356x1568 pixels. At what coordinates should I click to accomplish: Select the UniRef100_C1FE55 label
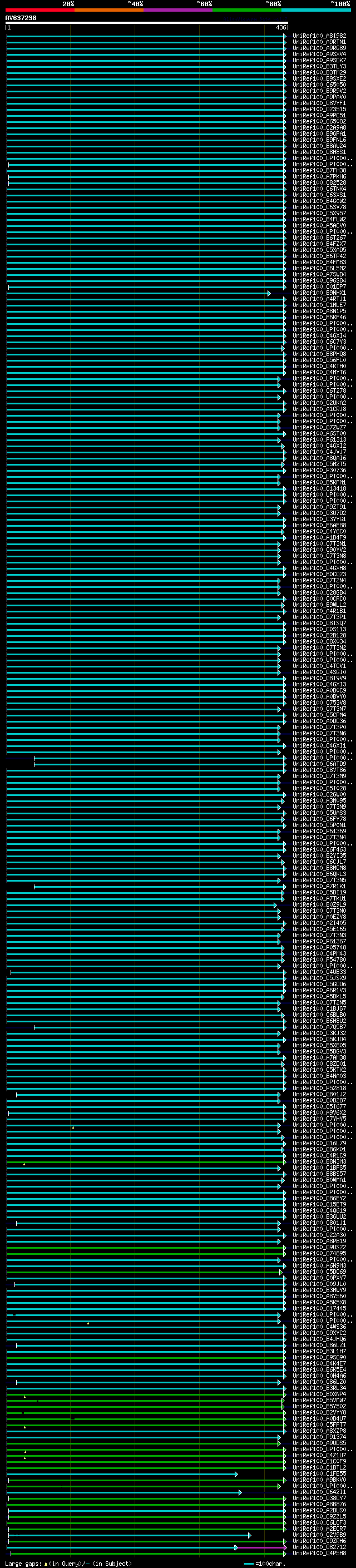pyautogui.click(x=319, y=1473)
